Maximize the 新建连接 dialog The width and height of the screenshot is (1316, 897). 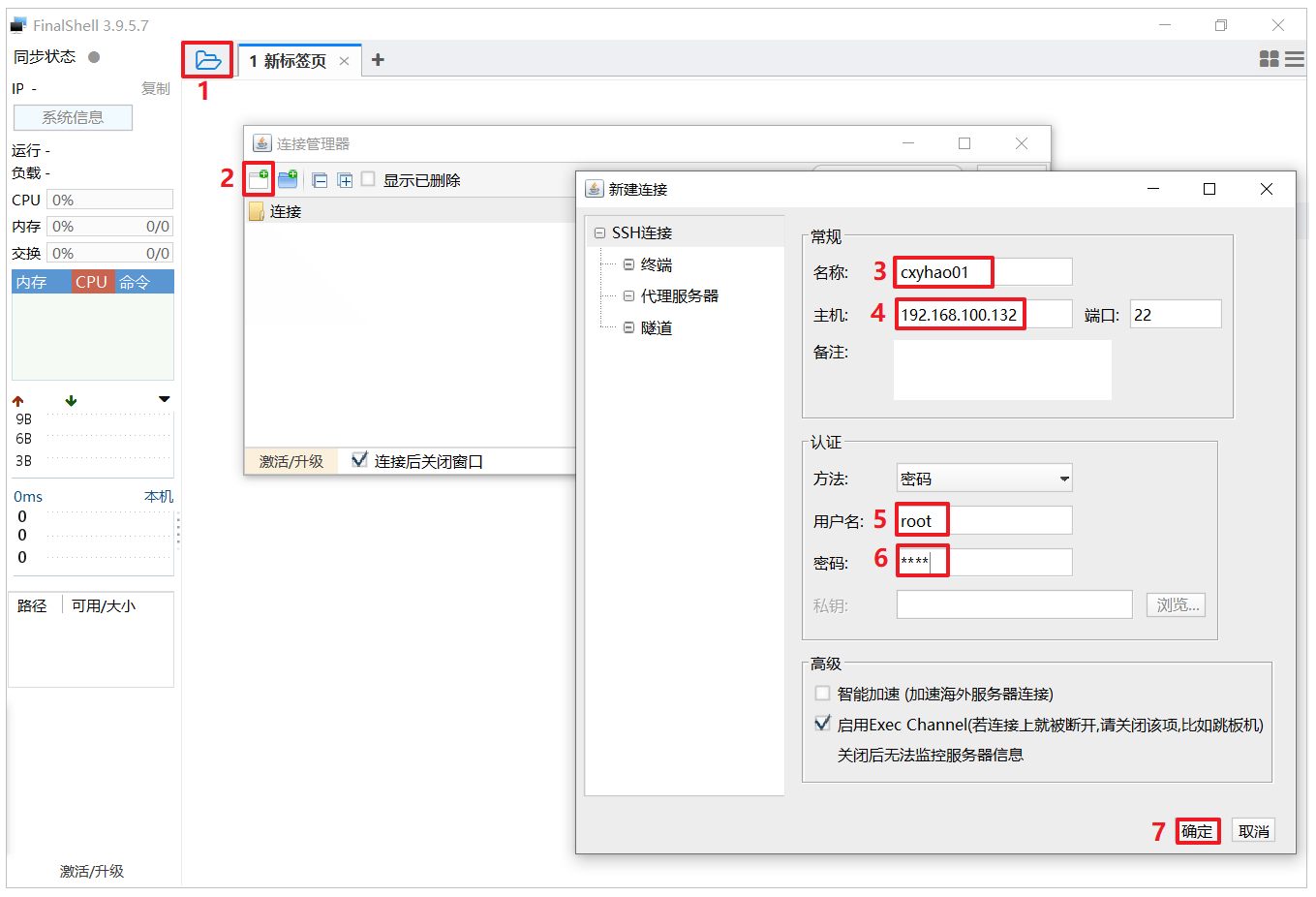click(1209, 189)
